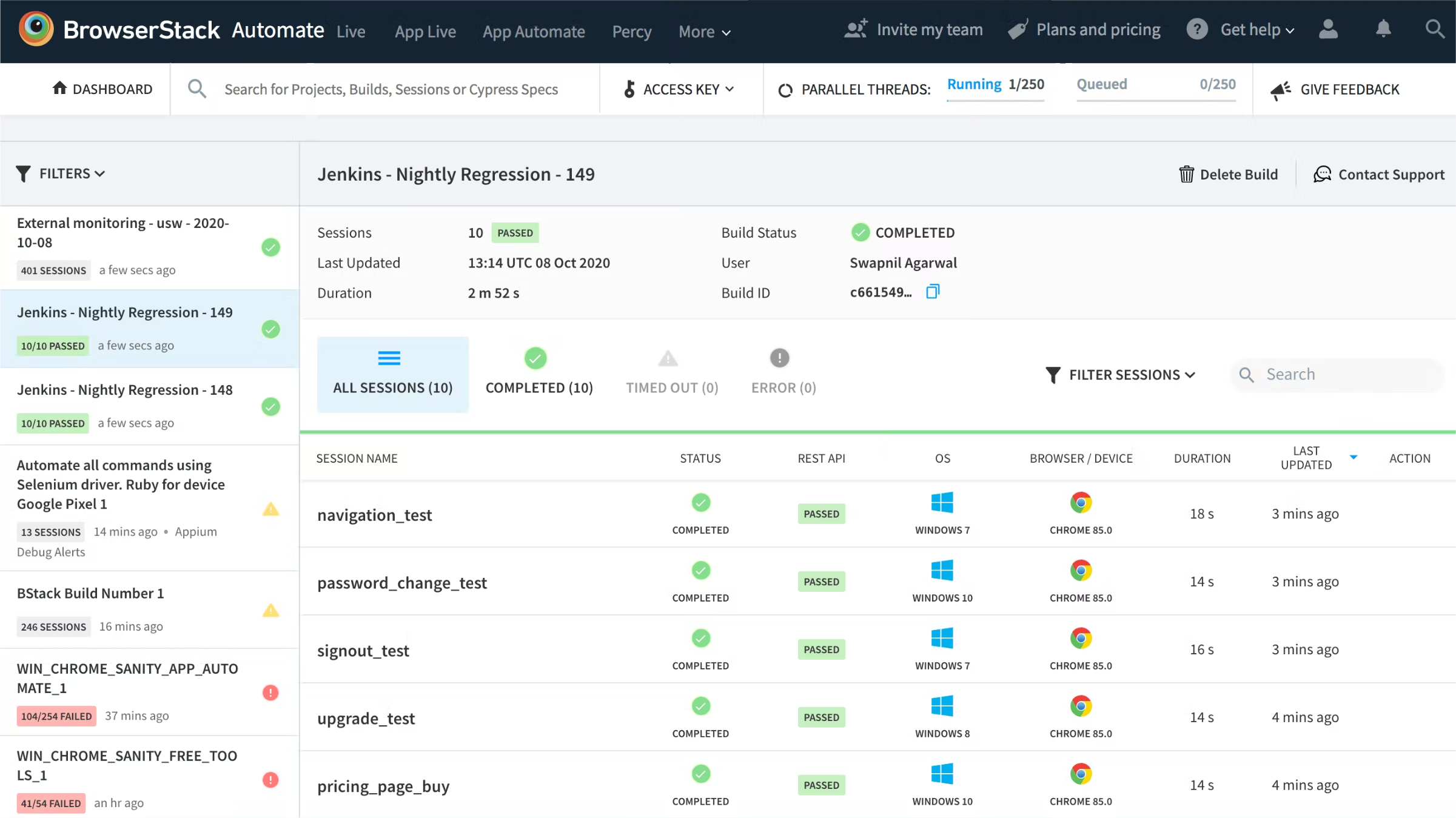Screen dimensions: 1456x818
Task: Click Invite my team link
Action: 913,30
